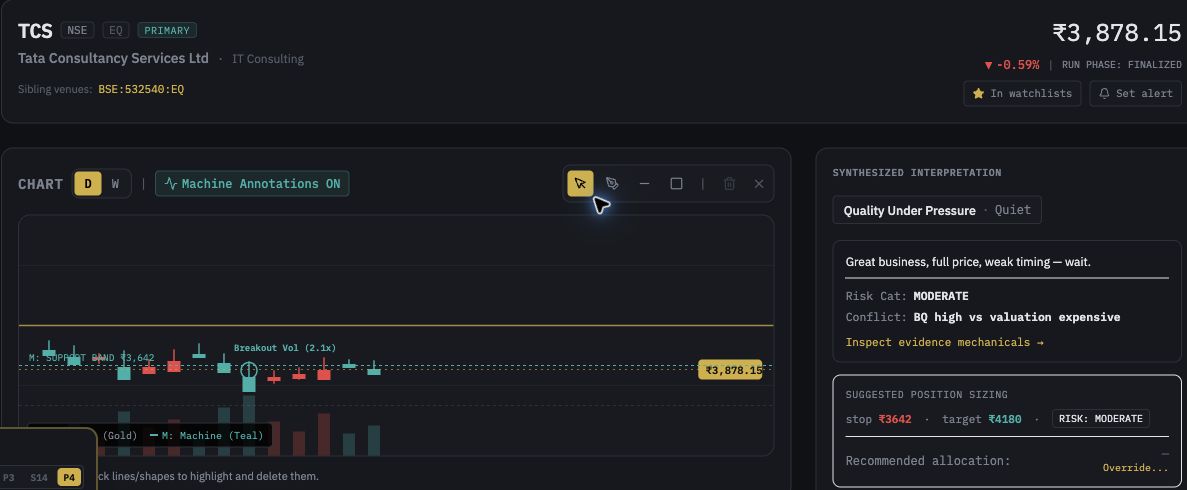The image size is (1187, 490).
Task: Click the RISK: MODERATE badge
Action: pos(1101,419)
